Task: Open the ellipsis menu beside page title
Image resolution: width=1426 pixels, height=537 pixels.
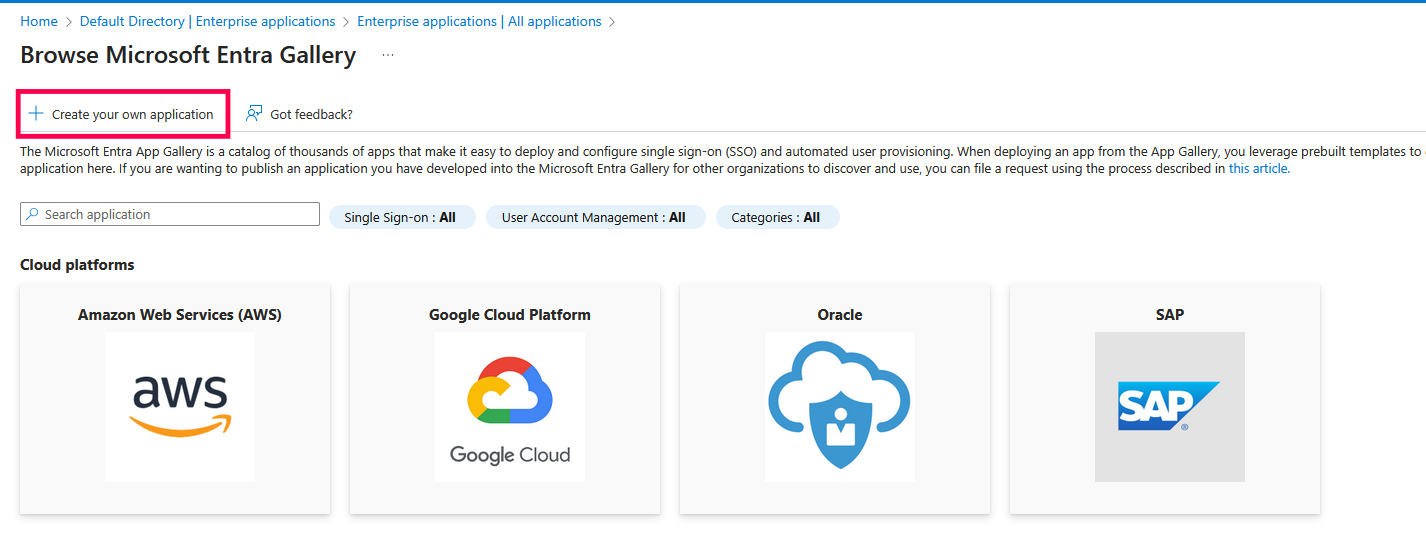Action: click(x=388, y=55)
